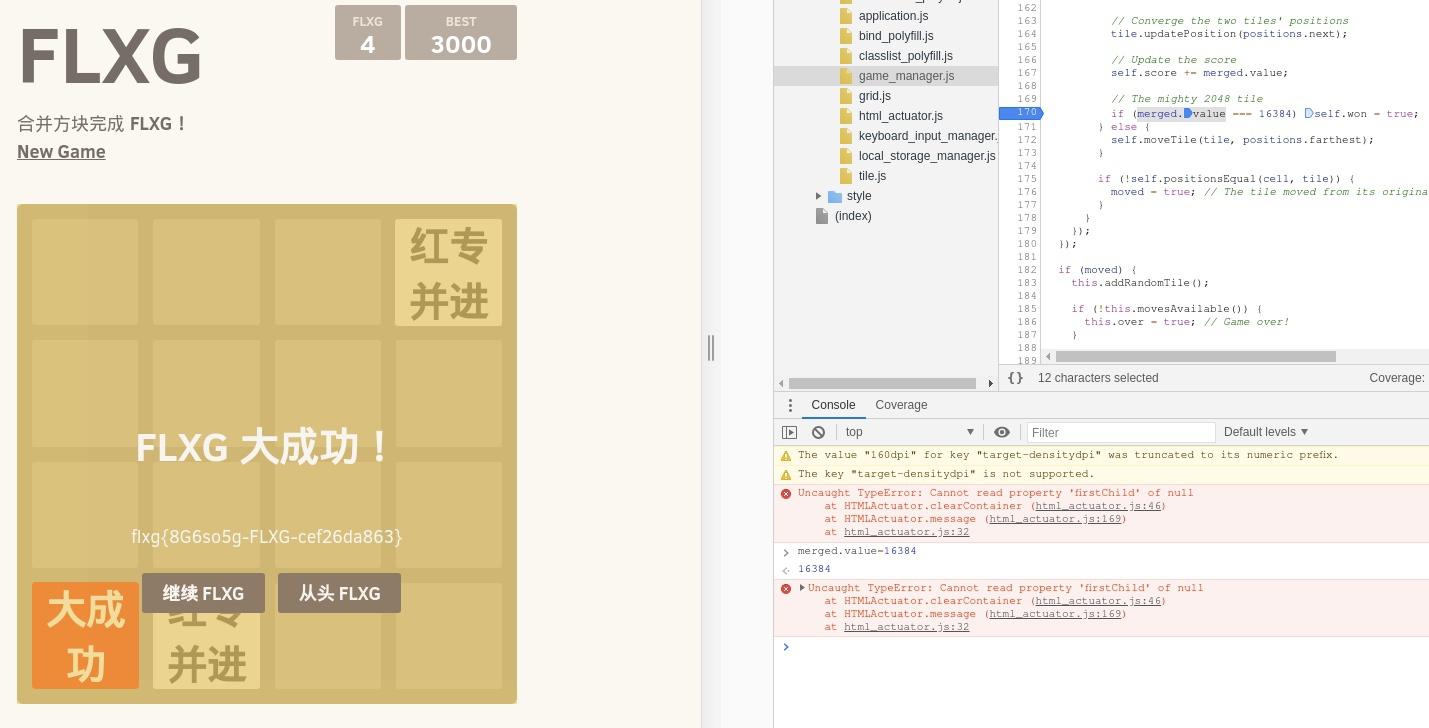Toggle the inline breakpoint marker before value
The height and width of the screenshot is (728, 1429).
pos(1188,114)
